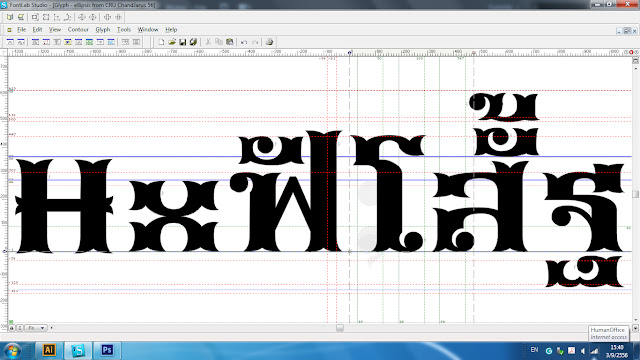The height and width of the screenshot is (360, 640).
Task: Click the Save All icon
Action: 193,42
